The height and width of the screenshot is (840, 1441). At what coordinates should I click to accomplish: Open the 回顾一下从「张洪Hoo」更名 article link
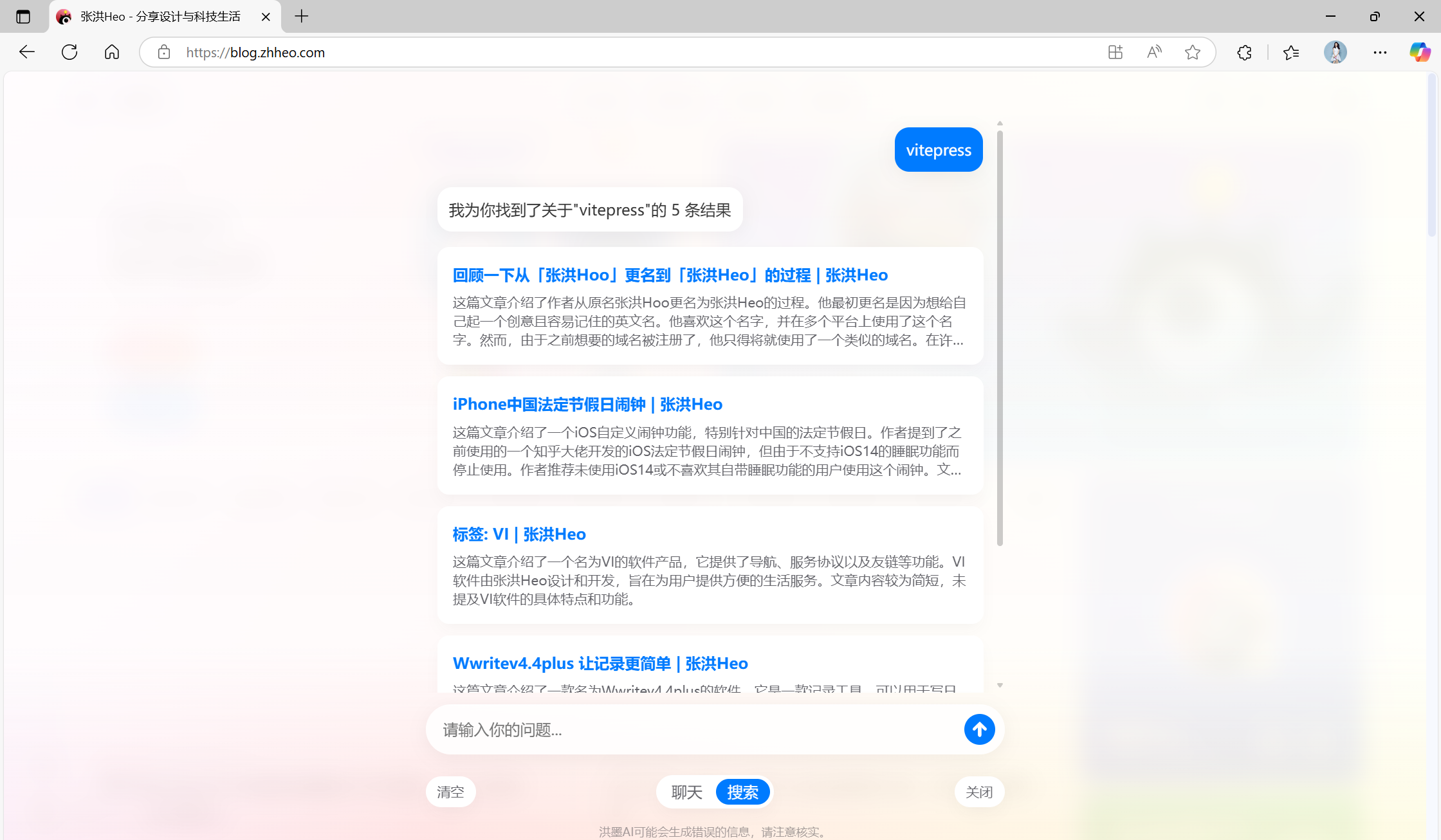click(670, 275)
